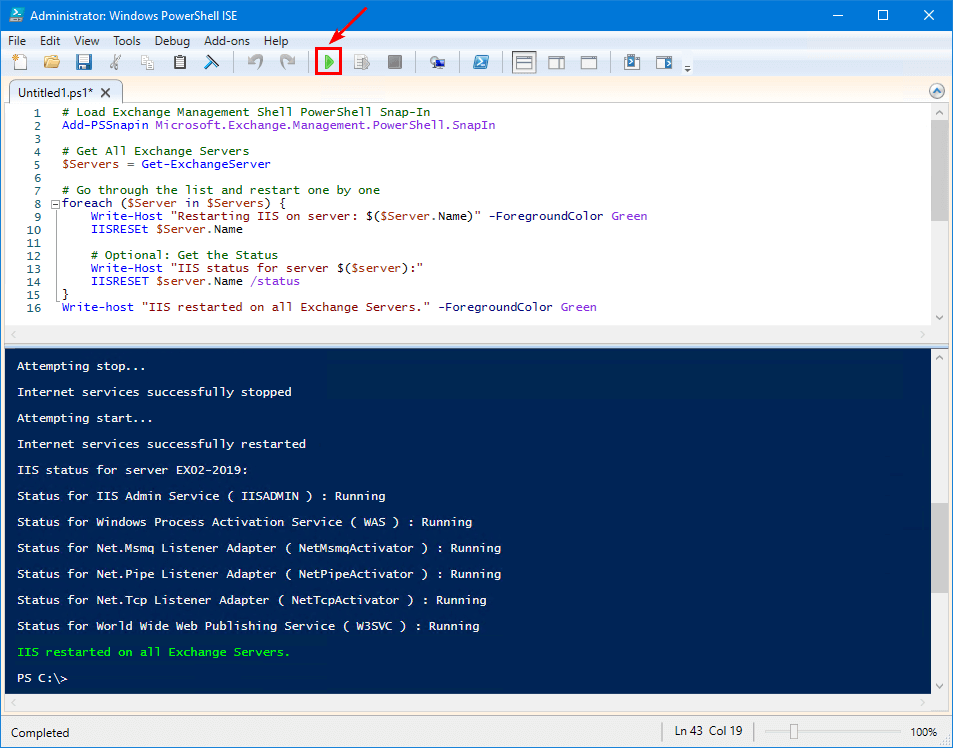Open the File menu
The image size is (953, 748).
click(x=17, y=41)
